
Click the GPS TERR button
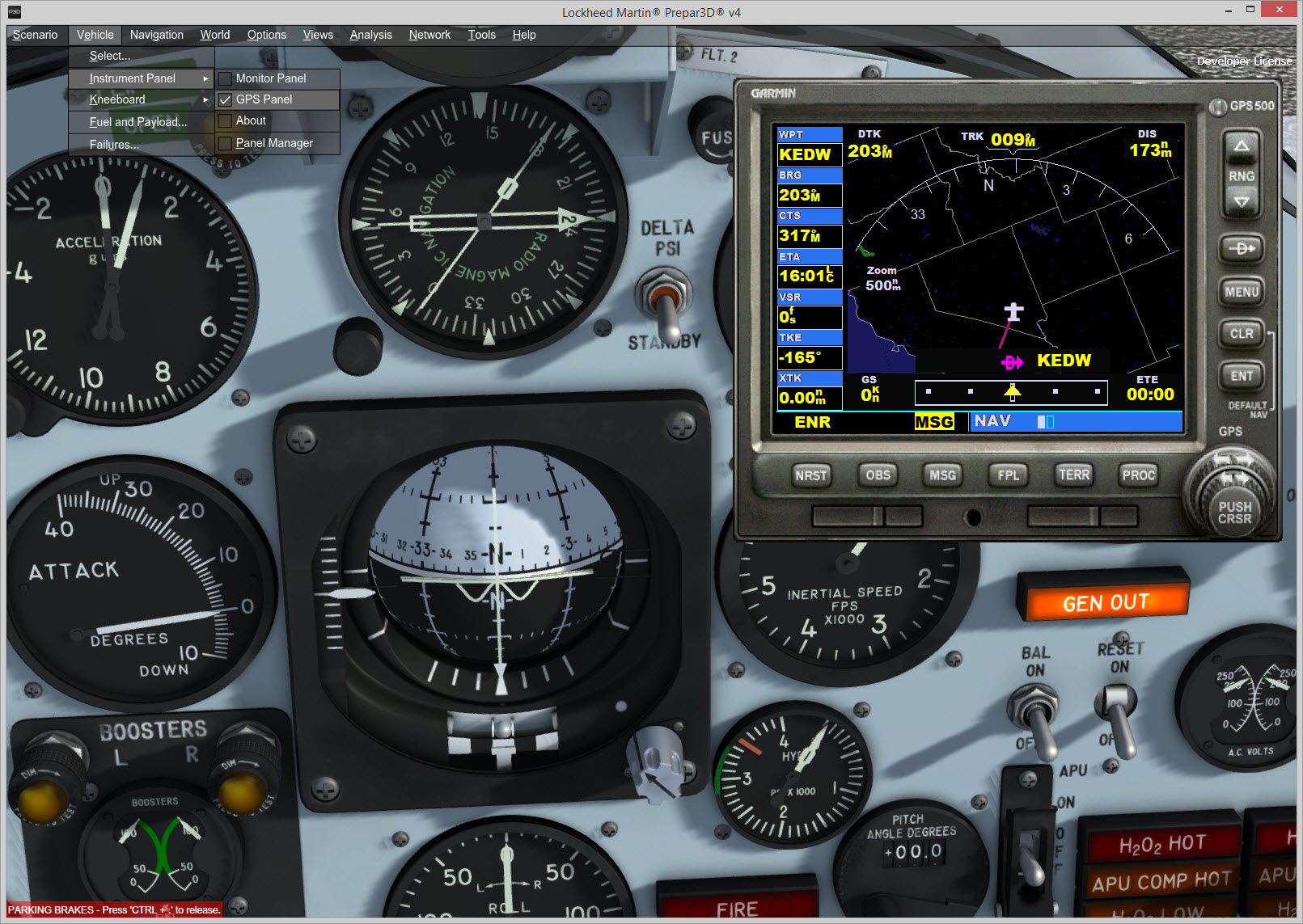[1074, 475]
